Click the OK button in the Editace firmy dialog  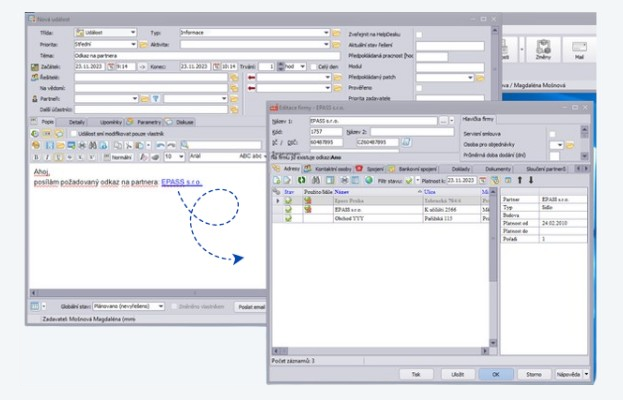pyautogui.click(x=495, y=373)
